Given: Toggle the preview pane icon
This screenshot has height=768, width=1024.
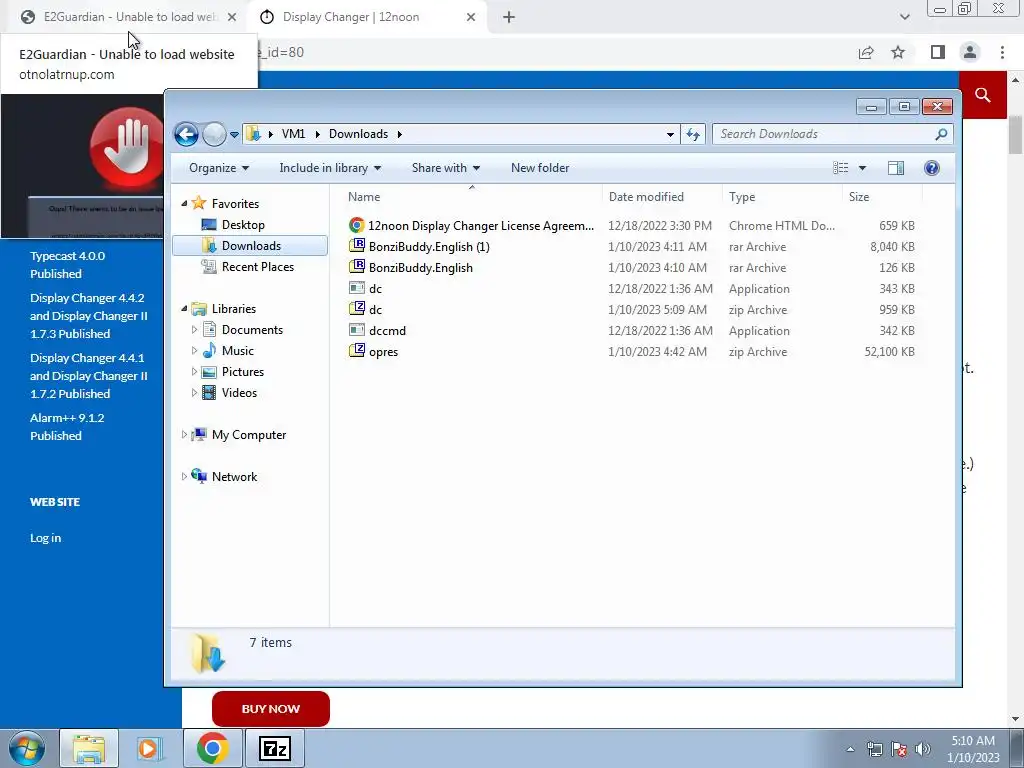Looking at the screenshot, I should point(896,168).
